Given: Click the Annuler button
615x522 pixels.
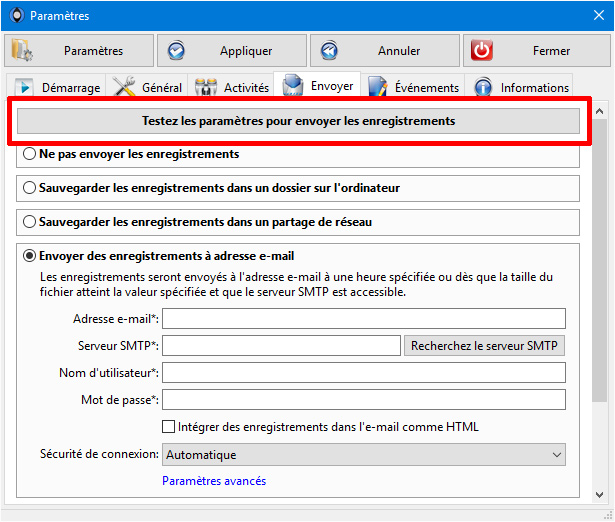Looking at the screenshot, I should 385,51.
